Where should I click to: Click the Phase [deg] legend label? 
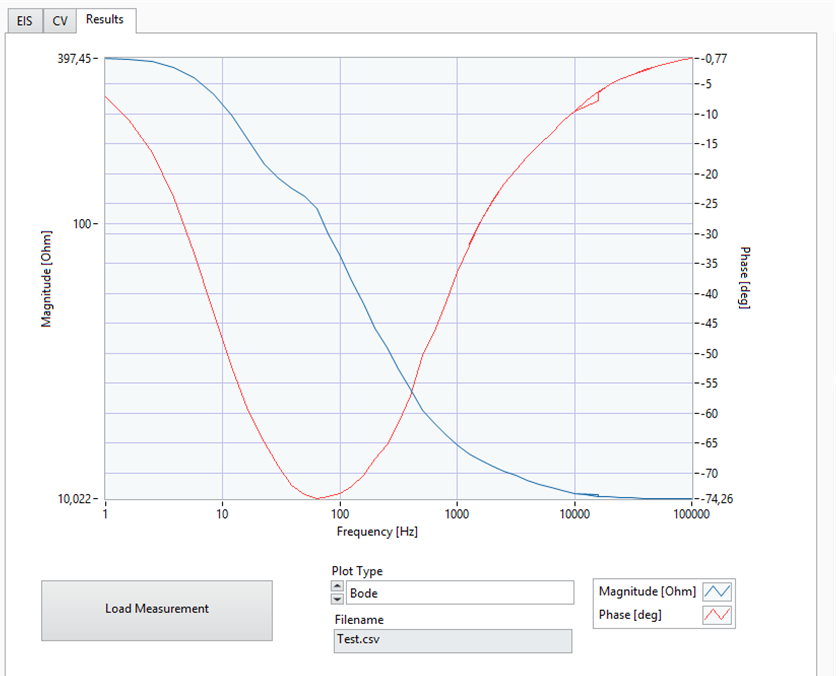click(630, 615)
